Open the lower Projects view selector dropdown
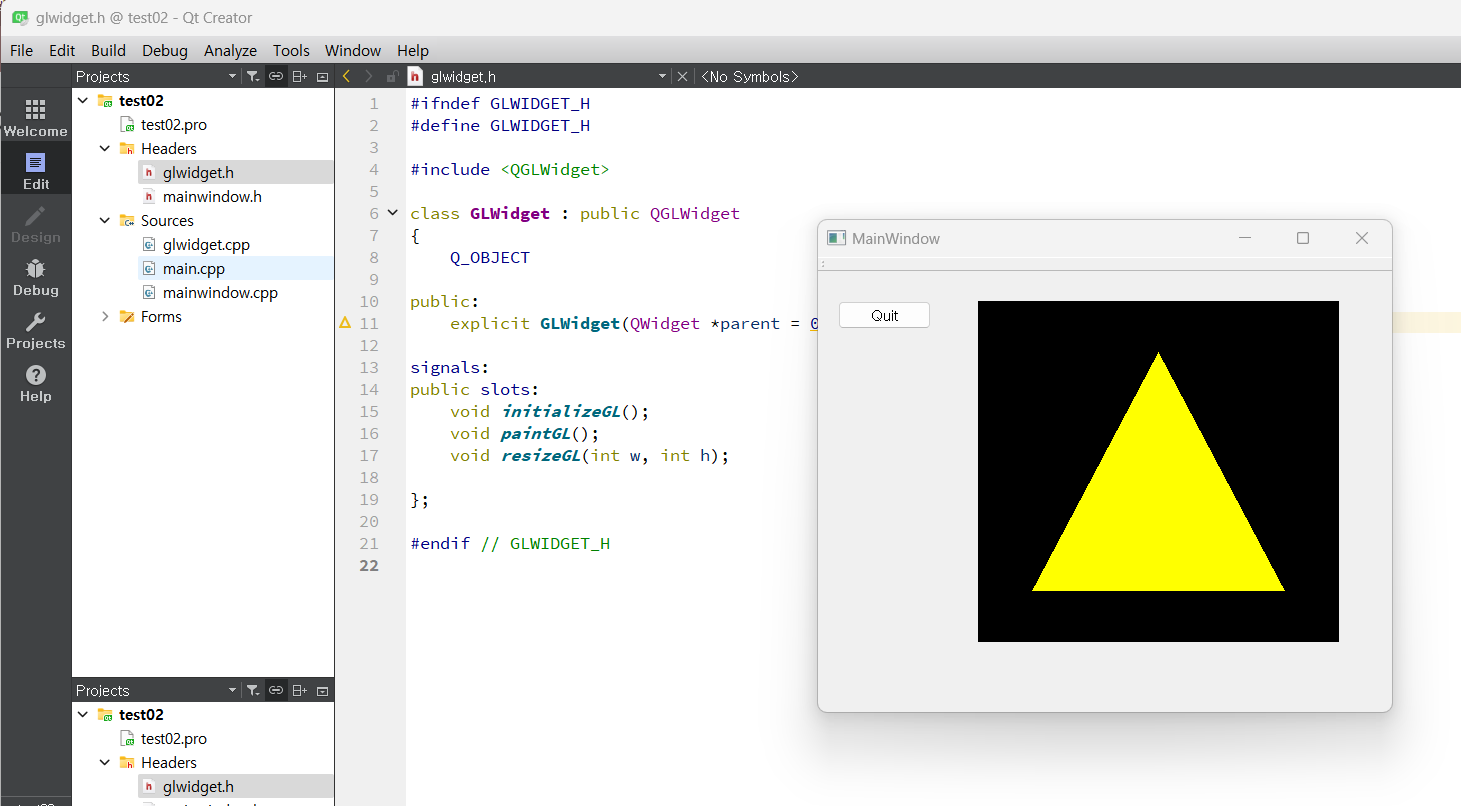This screenshot has height=806, width=1461. 156,690
